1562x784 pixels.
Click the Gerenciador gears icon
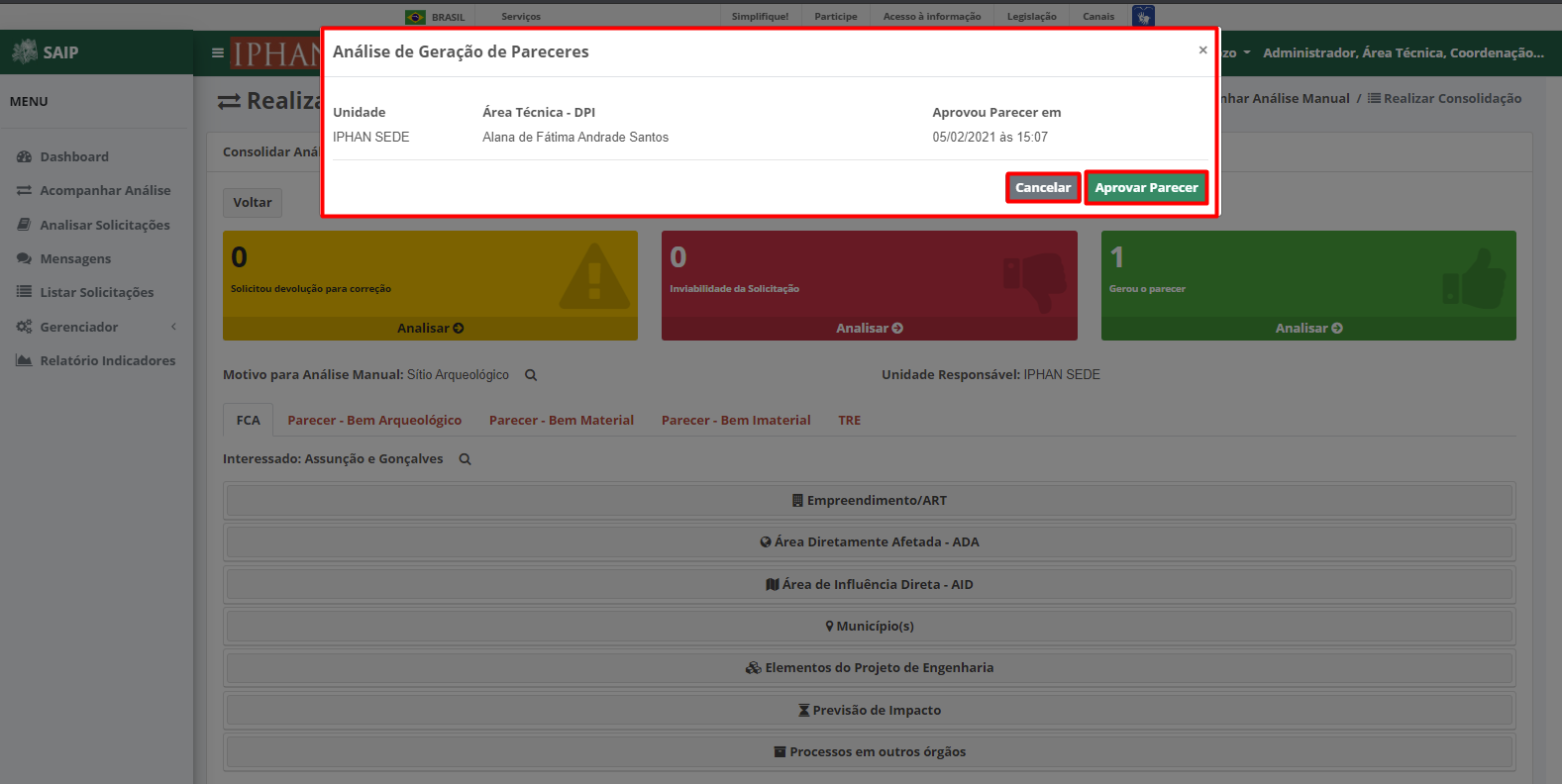(24, 327)
